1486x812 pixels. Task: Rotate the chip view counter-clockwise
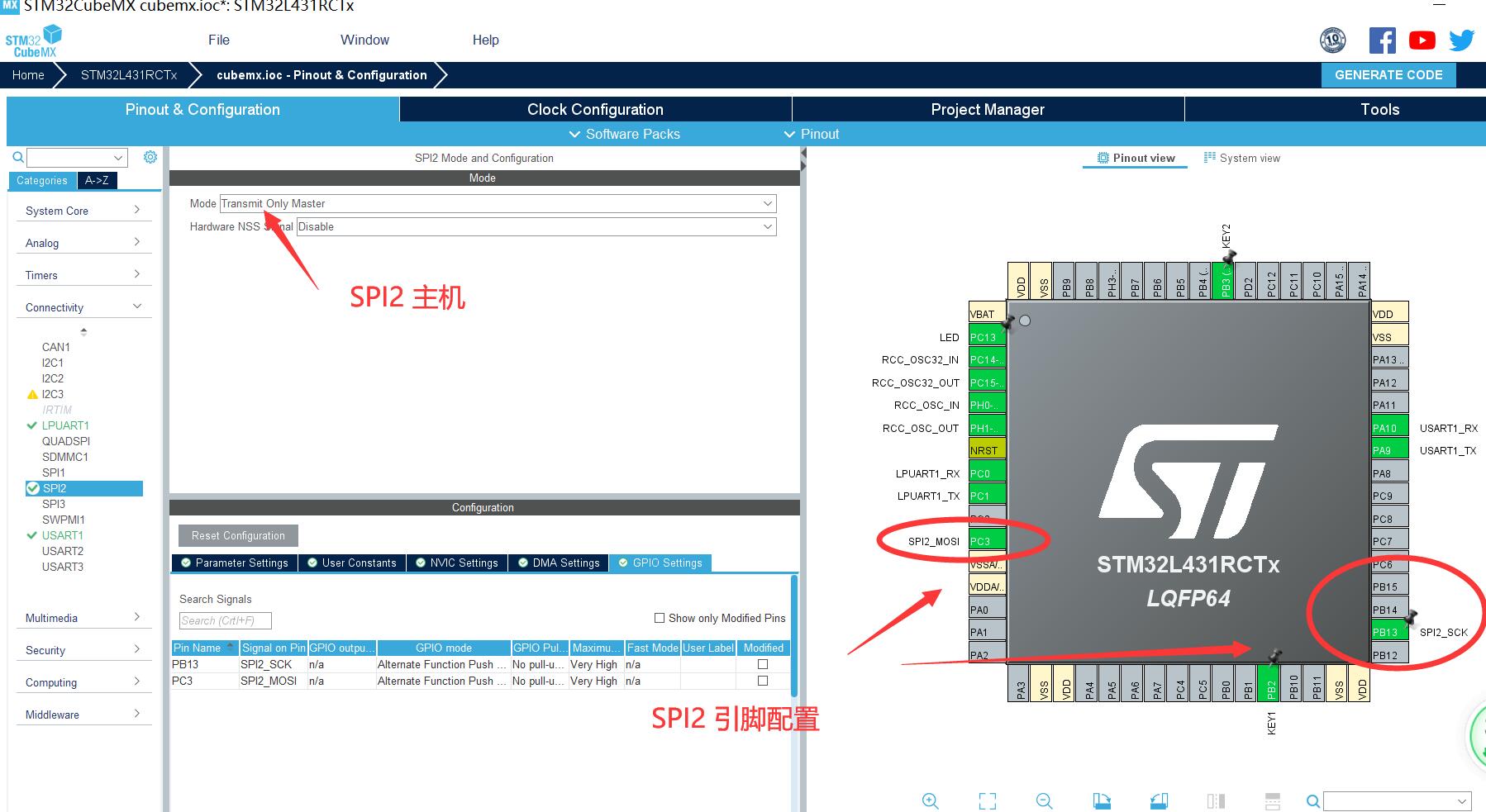point(1159,800)
